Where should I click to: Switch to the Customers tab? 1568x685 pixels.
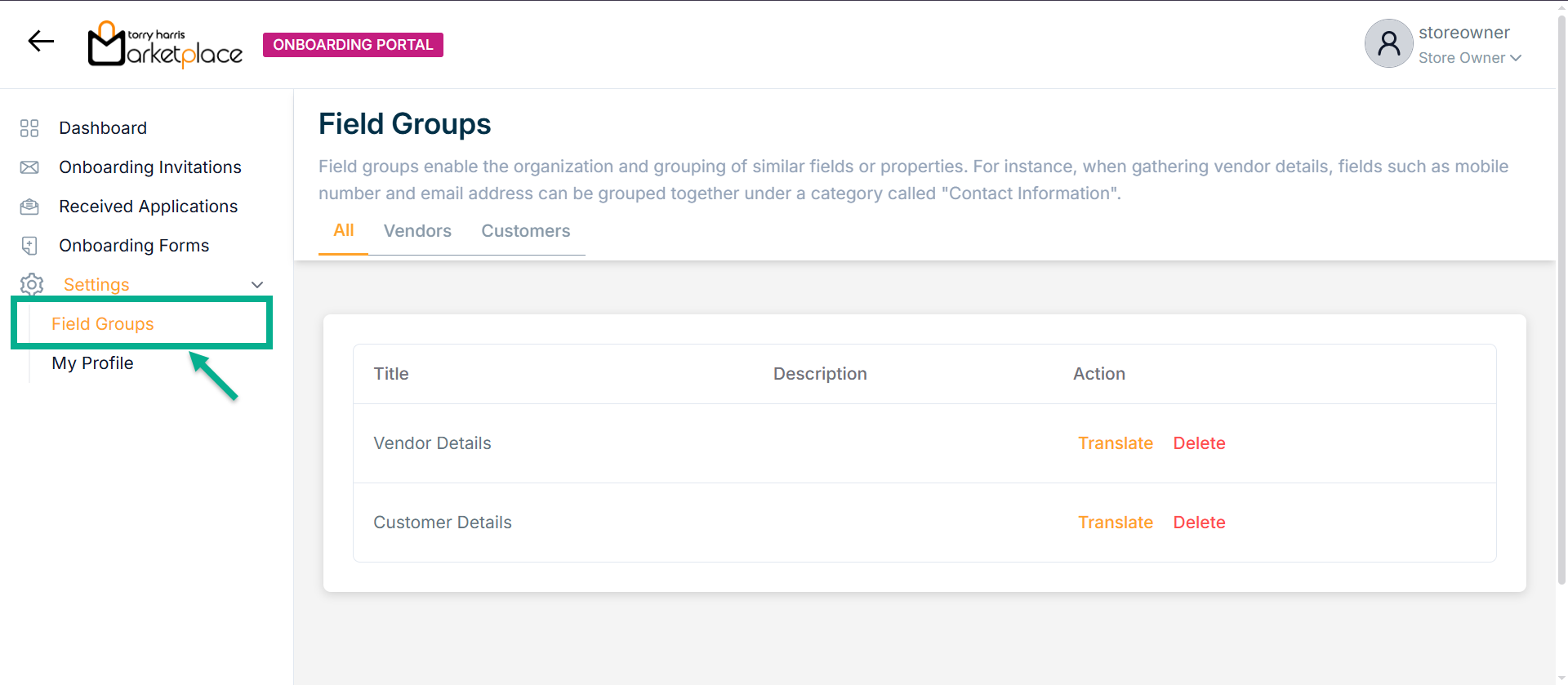click(525, 231)
